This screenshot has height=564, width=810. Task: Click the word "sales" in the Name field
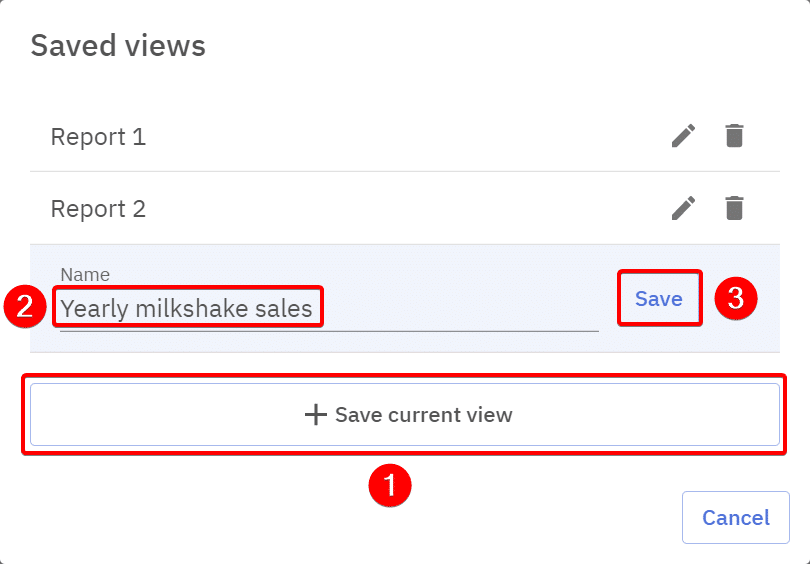click(284, 308)
